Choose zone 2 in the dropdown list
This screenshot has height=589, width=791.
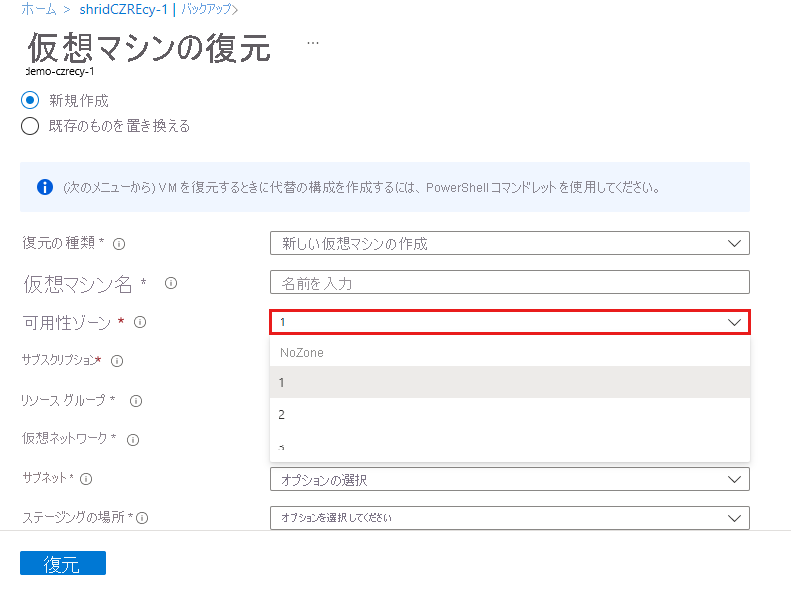pos(510,414)
